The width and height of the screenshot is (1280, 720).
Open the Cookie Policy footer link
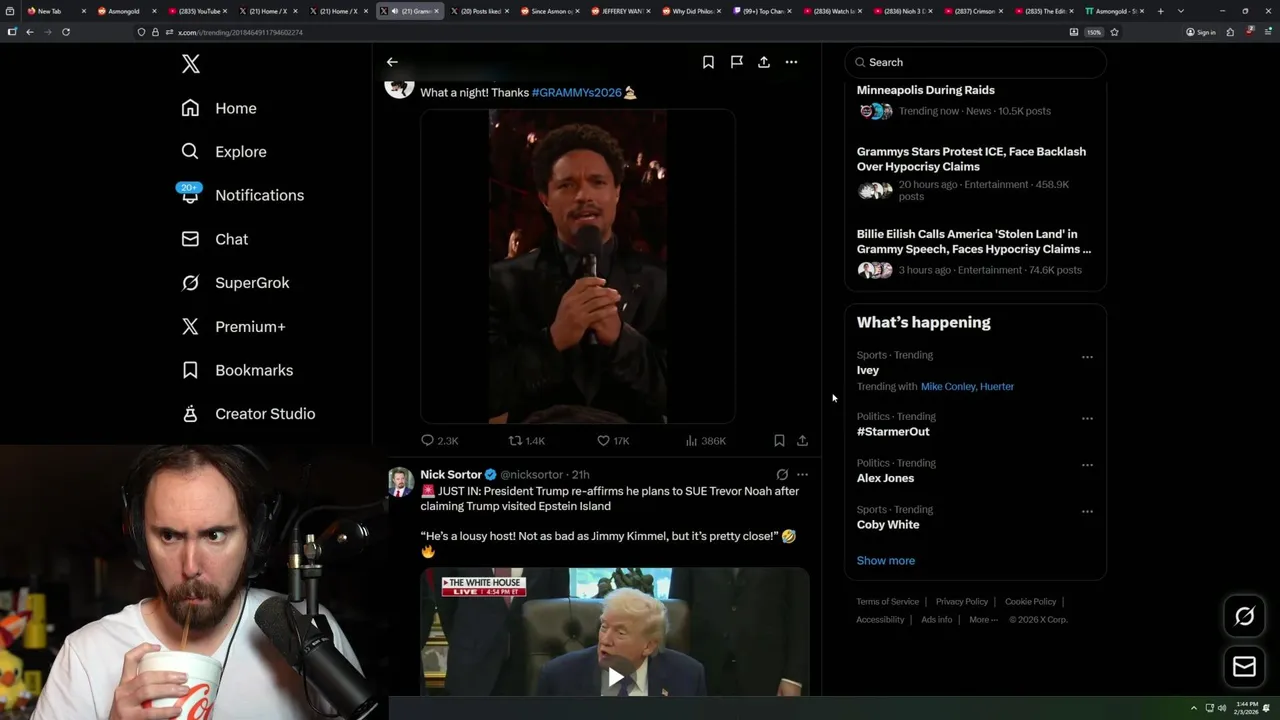tap(1030, 602)
